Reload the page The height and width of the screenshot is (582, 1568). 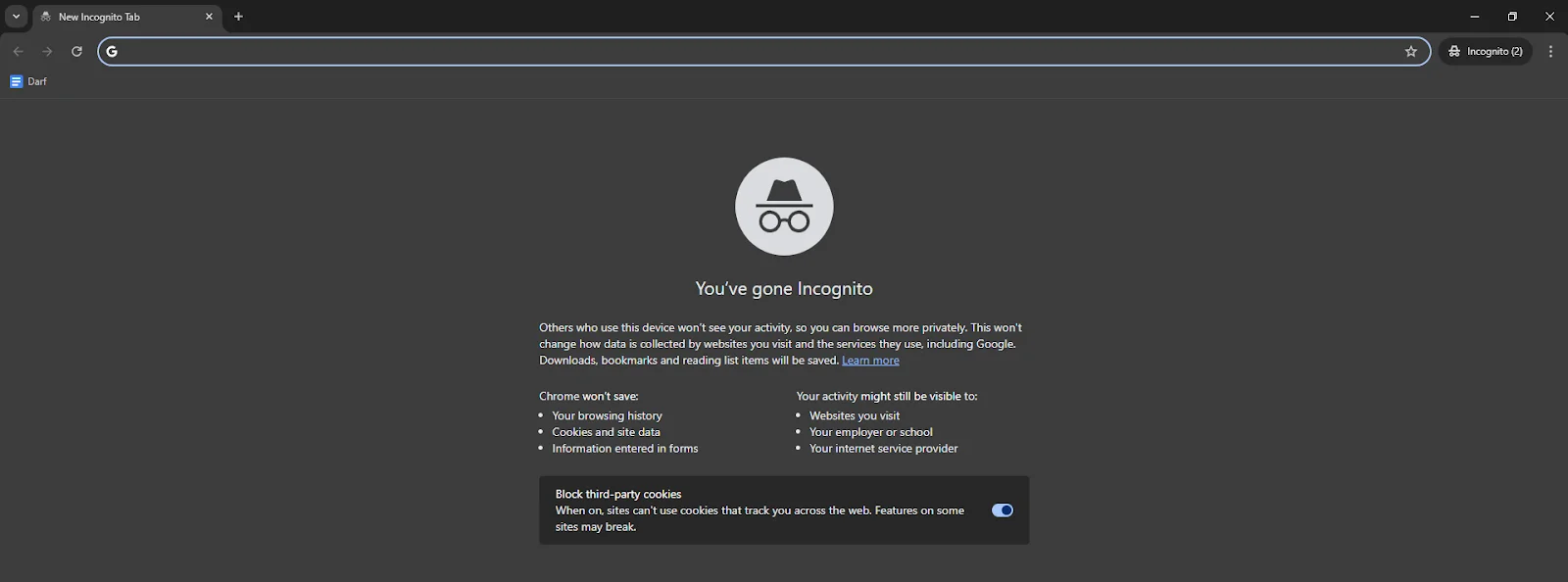coord(76,51)
